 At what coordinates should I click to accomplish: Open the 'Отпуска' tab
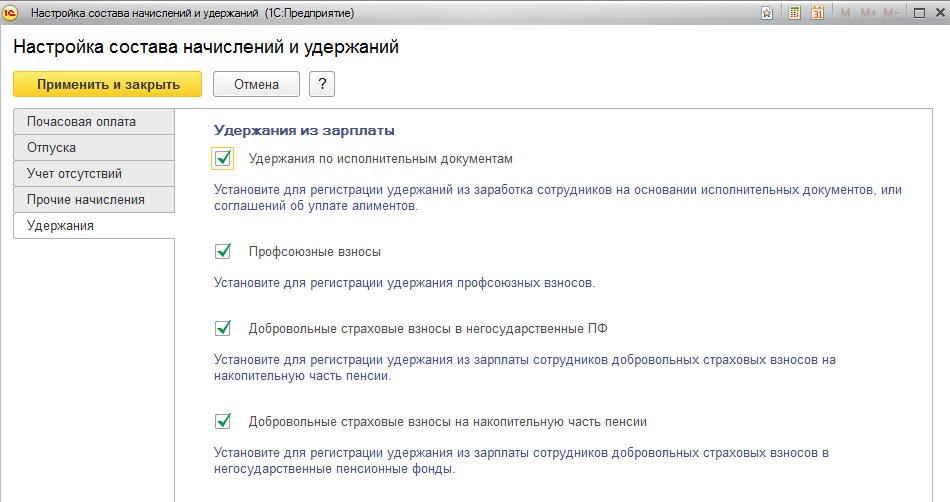[94, 148]
